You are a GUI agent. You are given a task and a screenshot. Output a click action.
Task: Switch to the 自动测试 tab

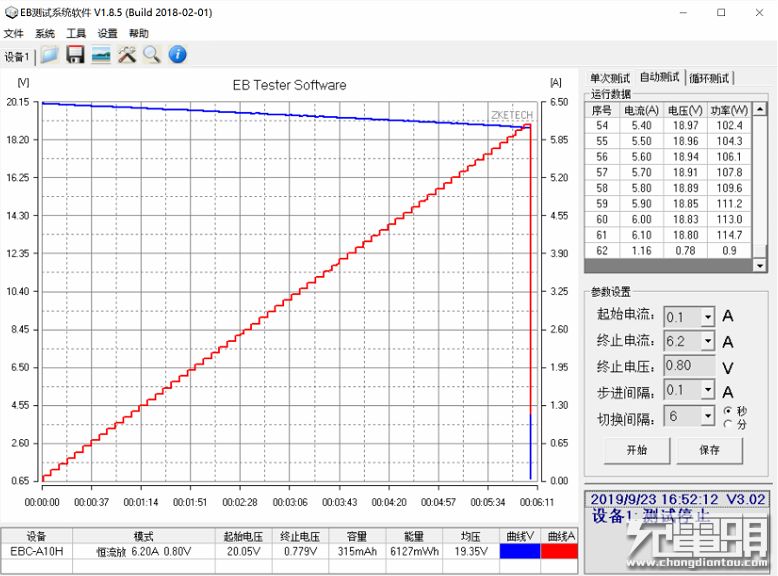click(659, 77)
